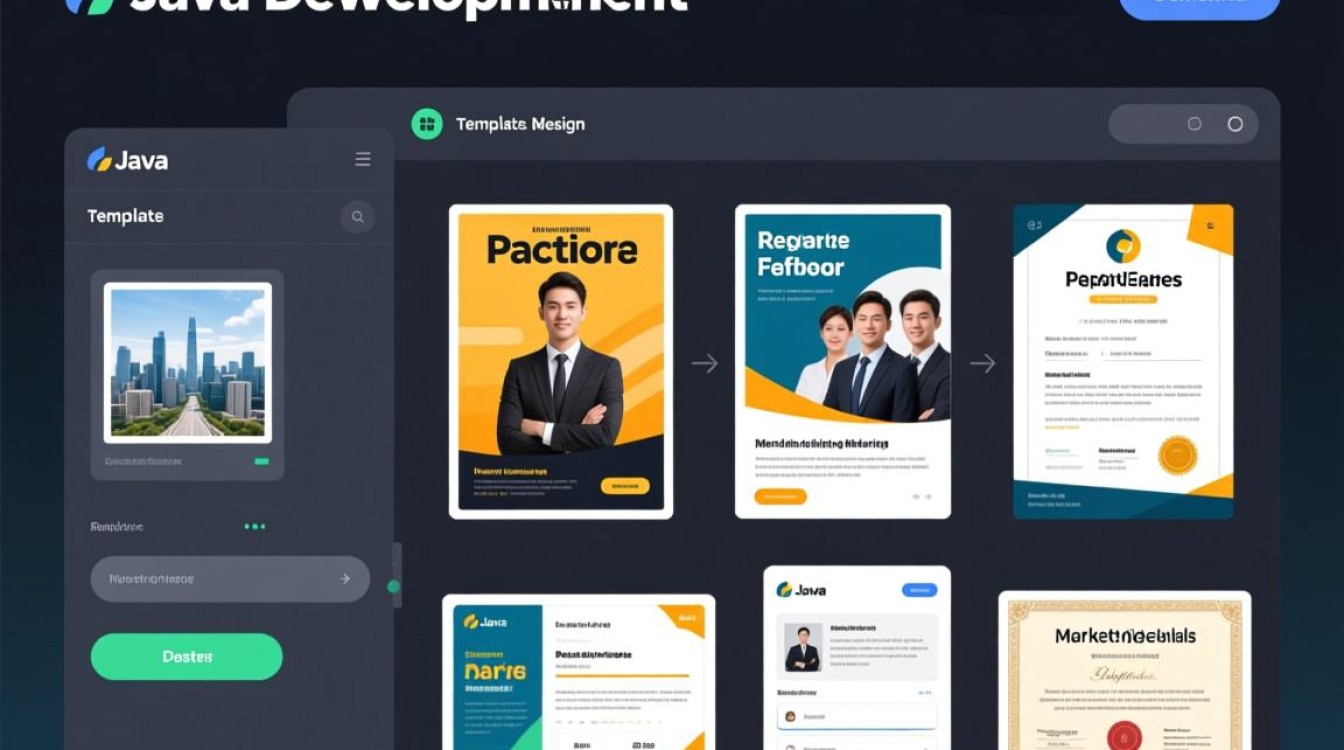
Task: Click the Template heading in the sidebar
Action: coord(125,216)
